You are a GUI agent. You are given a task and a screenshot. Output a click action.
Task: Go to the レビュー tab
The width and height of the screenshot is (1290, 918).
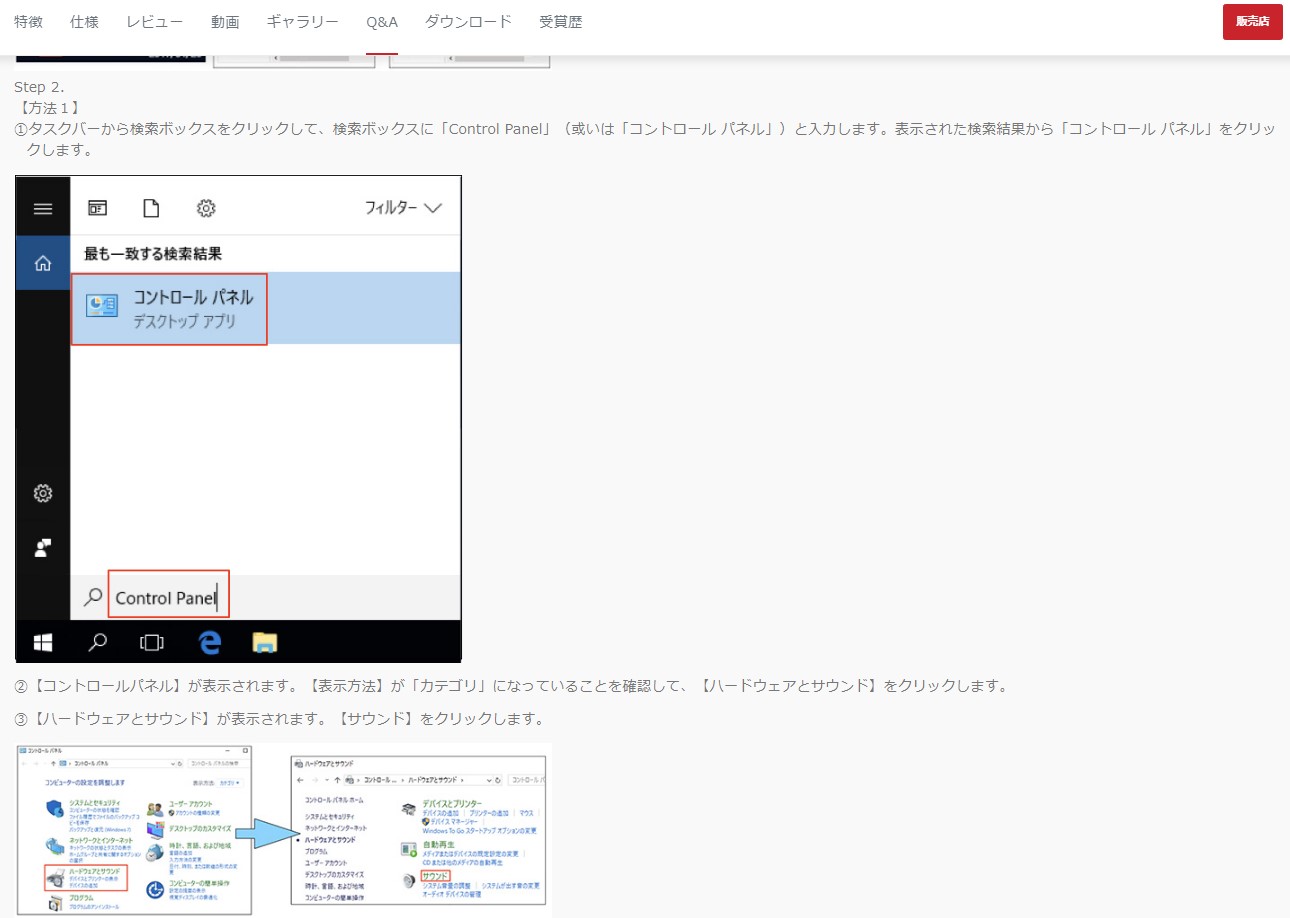click(x=154, y=21)
